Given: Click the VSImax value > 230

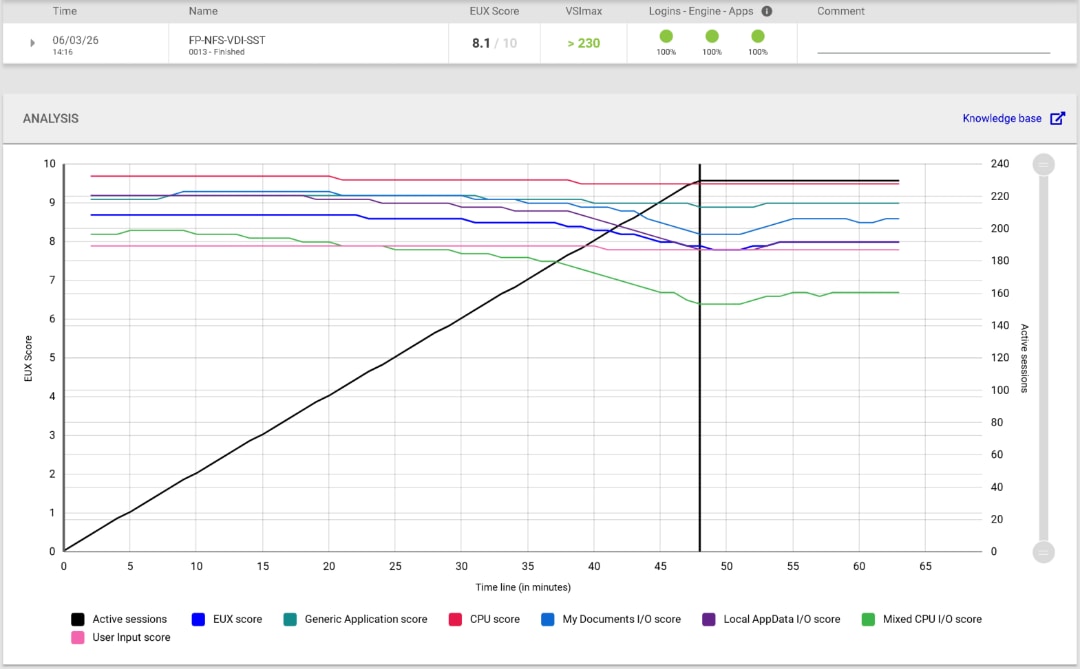Looking at the screenshot, I should (583, 43).
